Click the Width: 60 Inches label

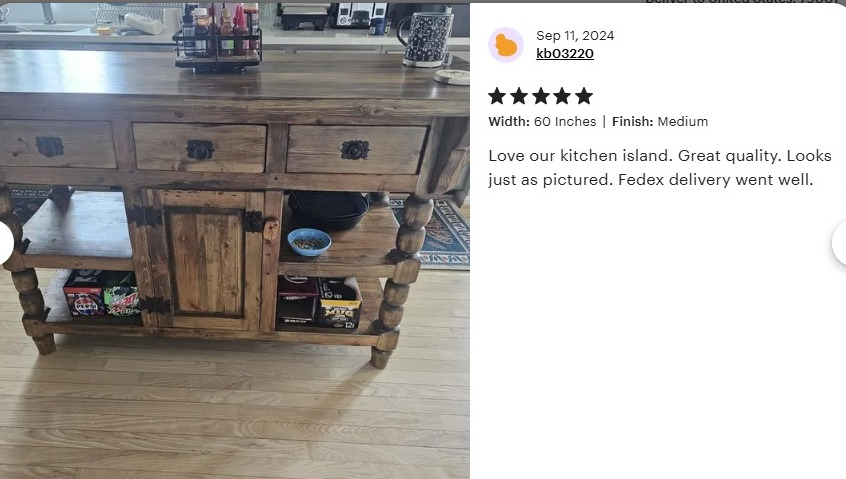coord(542,121)
